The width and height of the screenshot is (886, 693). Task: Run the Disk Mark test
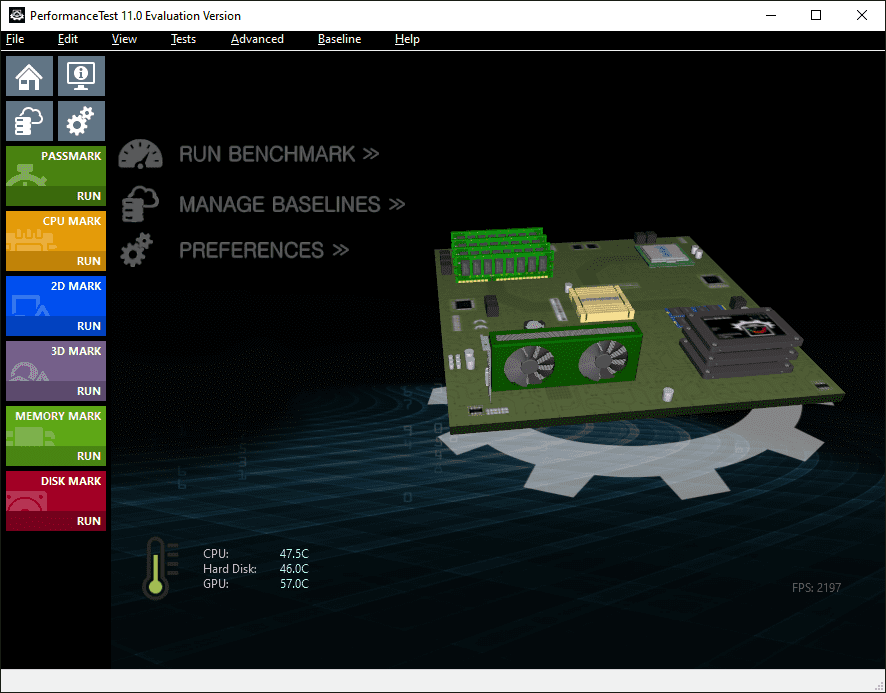[x=56, y=521]
